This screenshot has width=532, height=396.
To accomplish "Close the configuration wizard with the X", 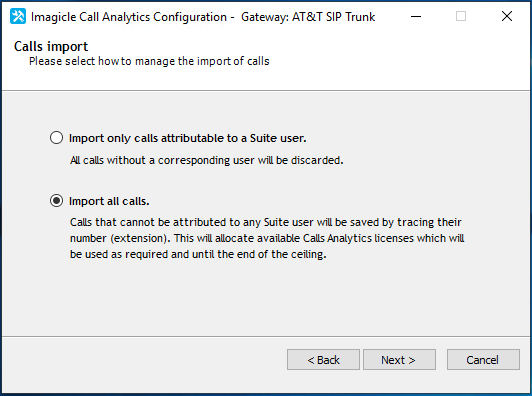I will tap(507, 16).
